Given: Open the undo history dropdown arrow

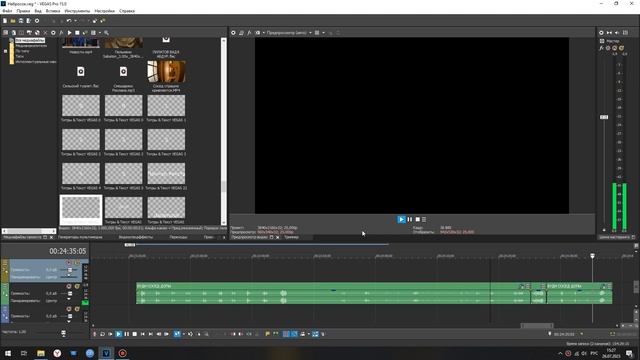Looking at the screenshot, I should point(75,21).
